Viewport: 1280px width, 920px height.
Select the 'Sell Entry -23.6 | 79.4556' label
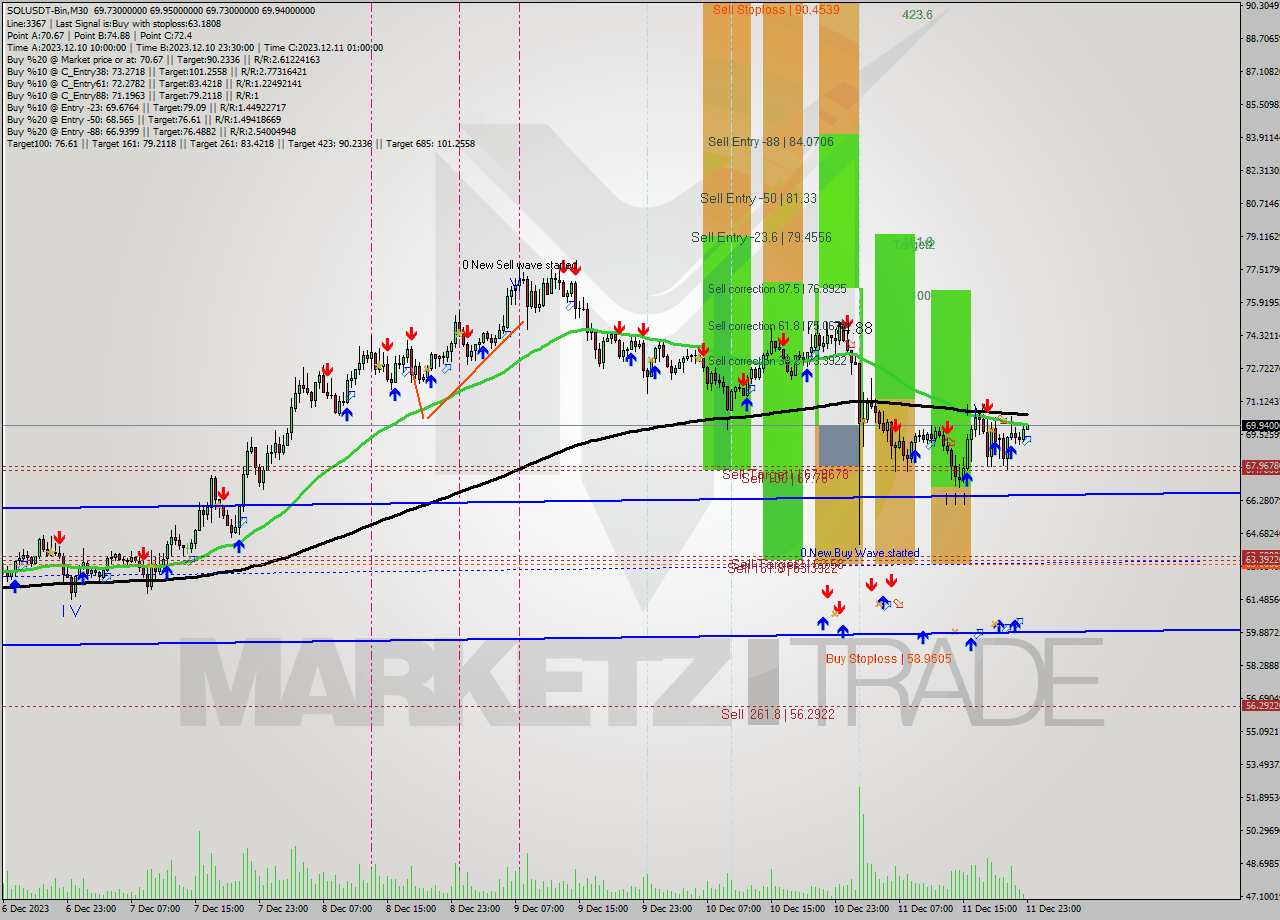point(761,237)
